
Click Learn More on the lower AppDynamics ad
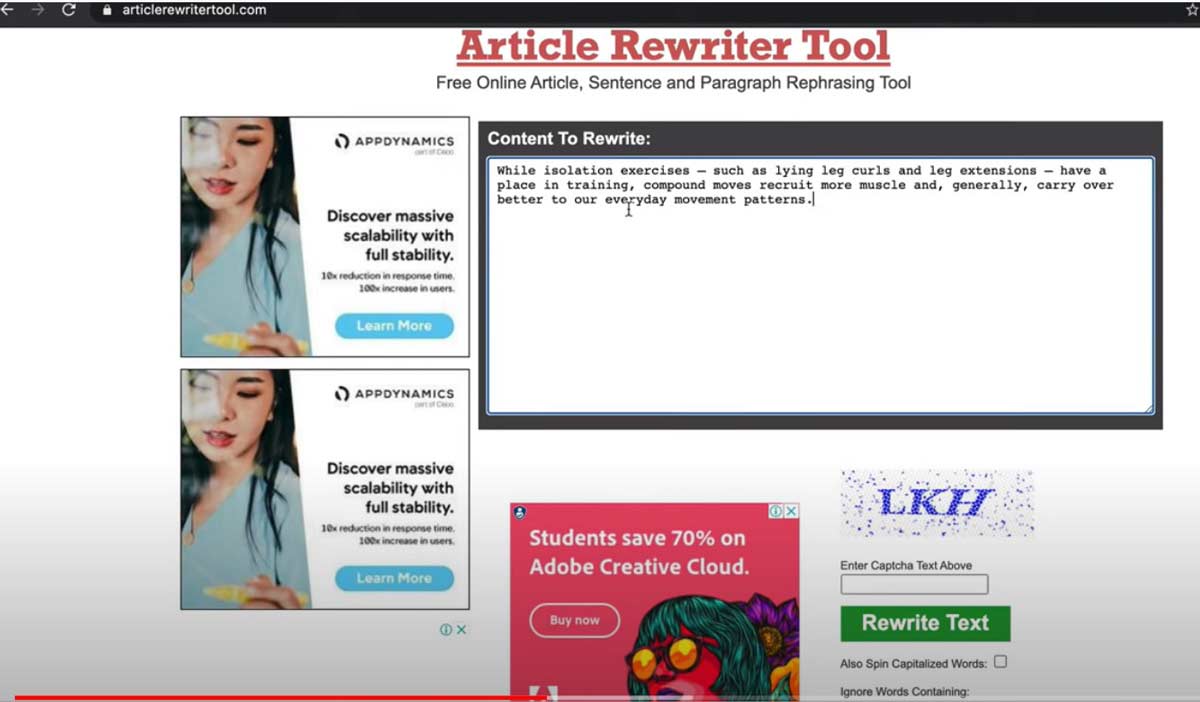[394, 578]
